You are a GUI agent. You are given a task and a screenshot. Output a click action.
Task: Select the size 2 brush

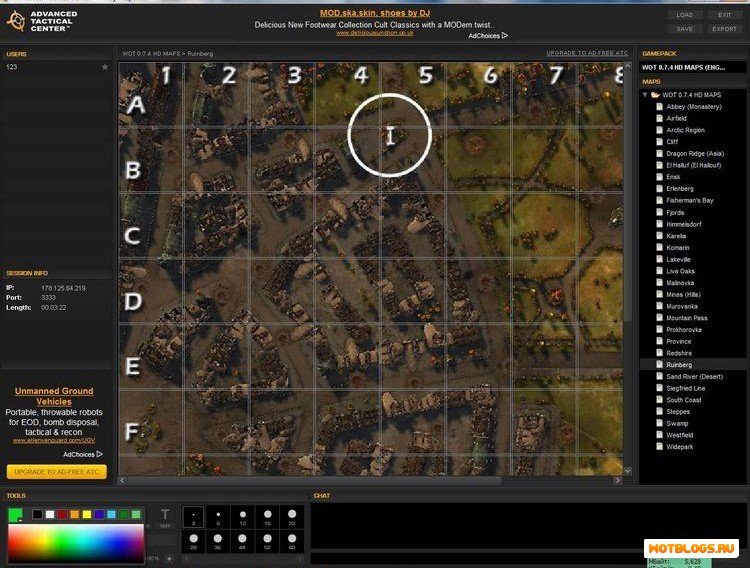pyautogui.click(x=193, y=517)
